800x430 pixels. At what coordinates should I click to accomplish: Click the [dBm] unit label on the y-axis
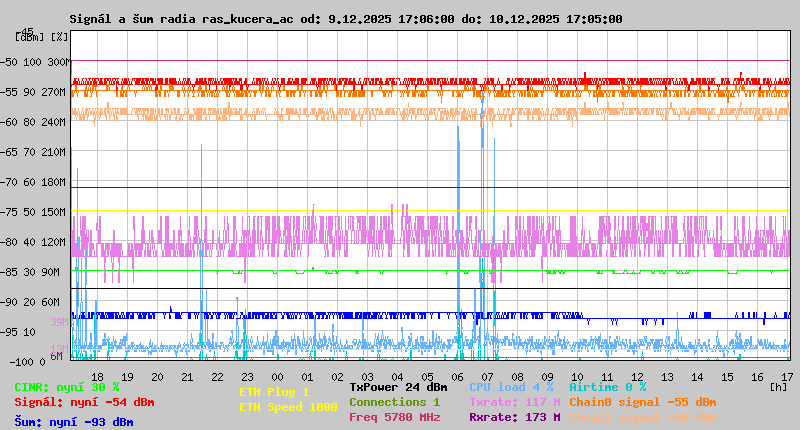[x=26, y=37]
